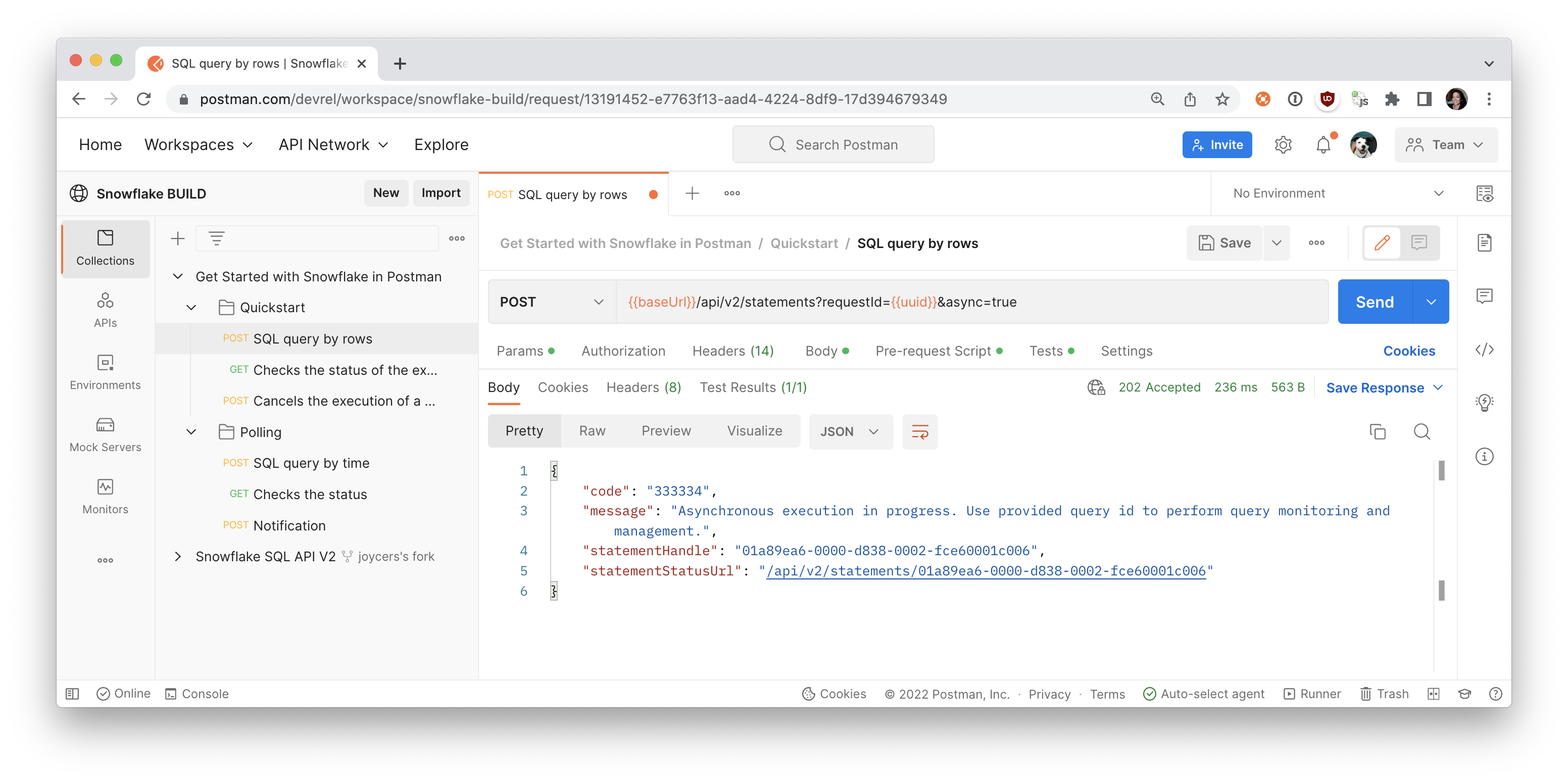The image size is (1568, 782).
Task: Switch to comment mode icon
Action: pos(1419,243)
